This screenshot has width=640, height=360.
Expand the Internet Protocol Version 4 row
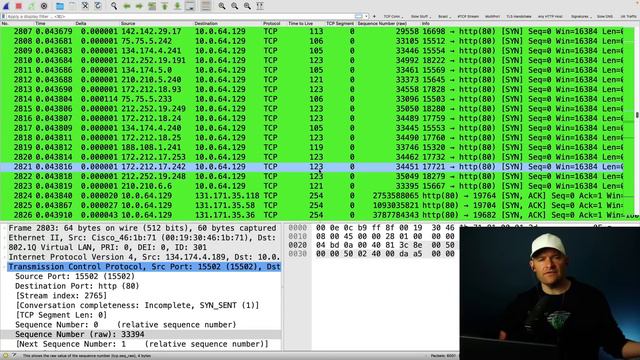[x=141, y=257]
